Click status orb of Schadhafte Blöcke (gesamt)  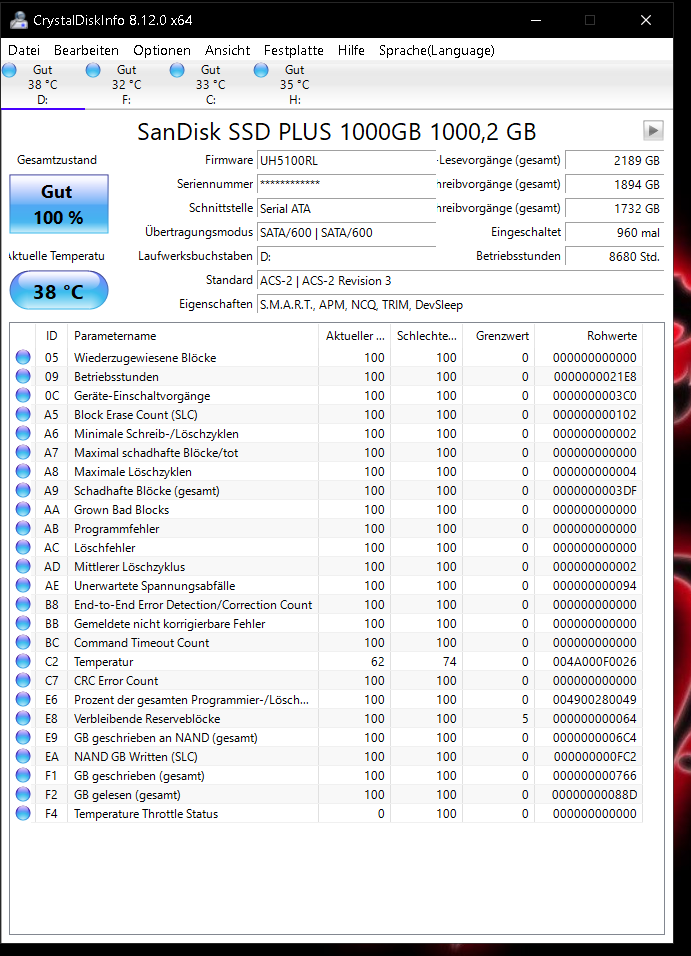pos(23,490)
